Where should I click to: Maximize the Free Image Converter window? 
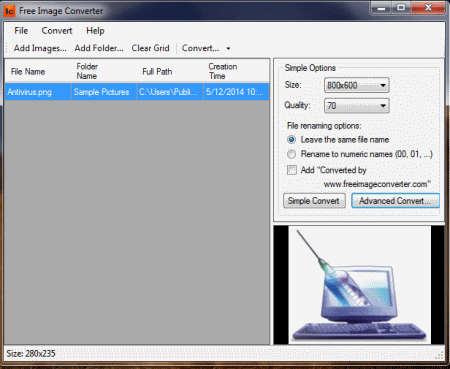(x=401, y=8)
